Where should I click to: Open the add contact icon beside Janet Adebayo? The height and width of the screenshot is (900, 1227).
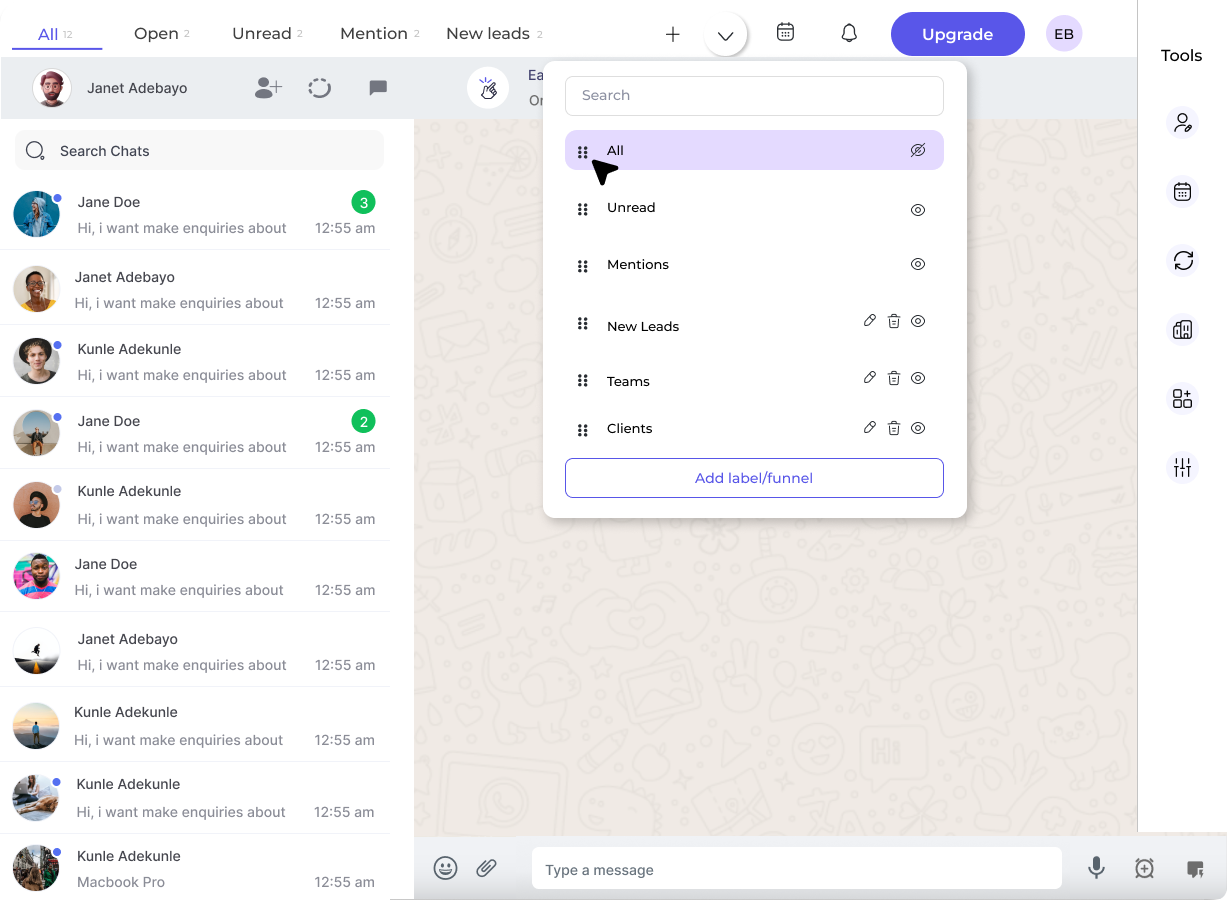click(268, 88)
